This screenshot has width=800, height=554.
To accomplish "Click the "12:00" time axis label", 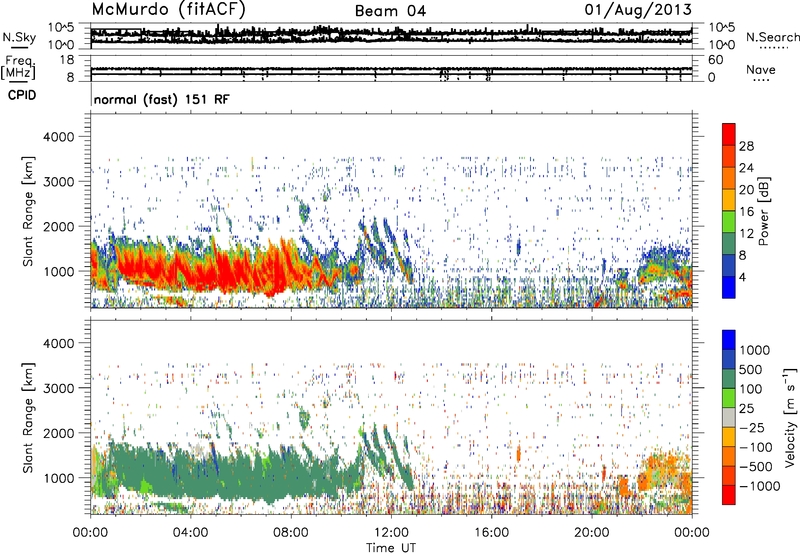I will (x=391, y=533).
